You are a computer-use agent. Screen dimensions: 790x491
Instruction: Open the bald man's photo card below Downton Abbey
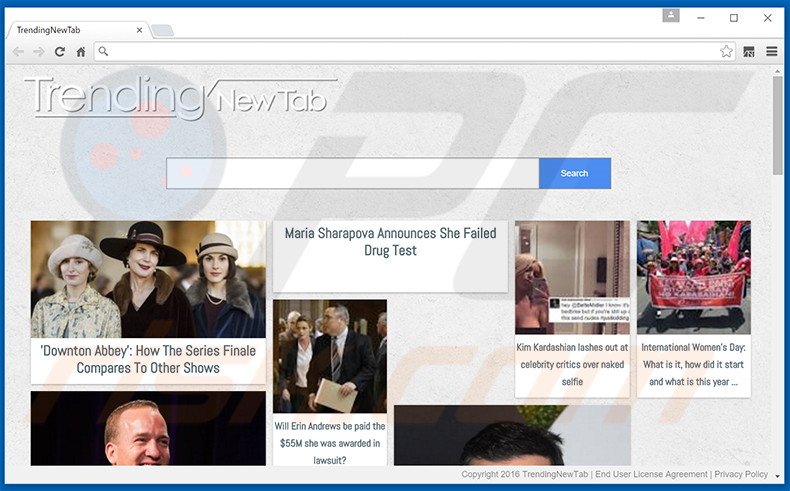[148, 428]
